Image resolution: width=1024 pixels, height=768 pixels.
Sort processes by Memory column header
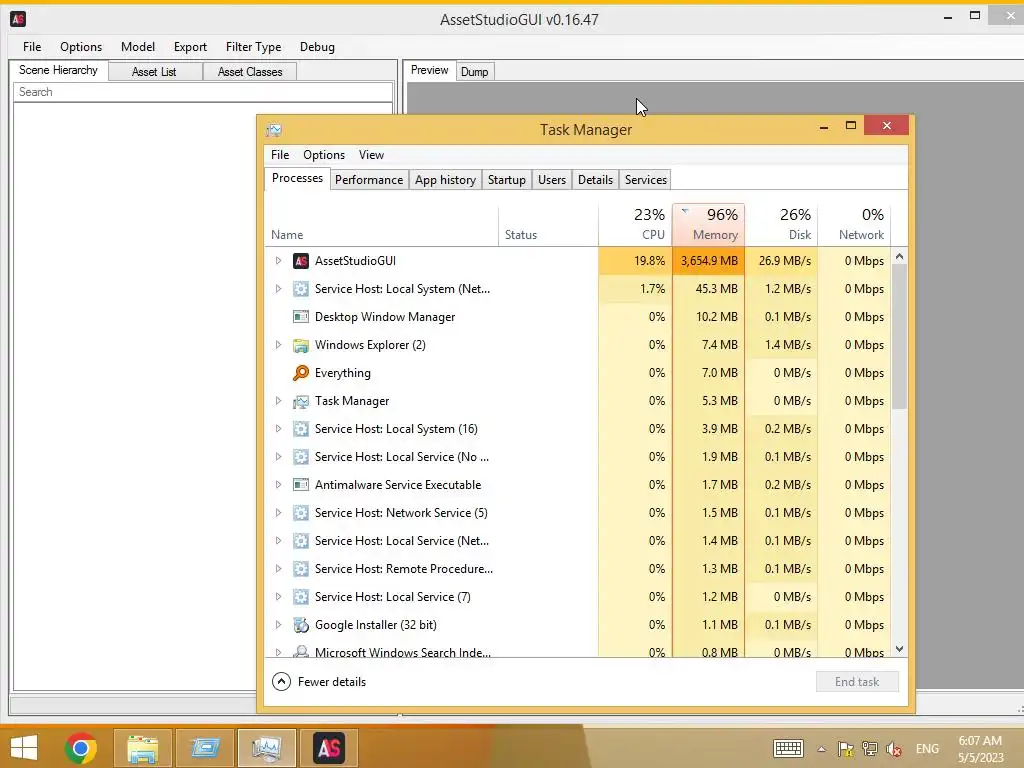(709, 224)
